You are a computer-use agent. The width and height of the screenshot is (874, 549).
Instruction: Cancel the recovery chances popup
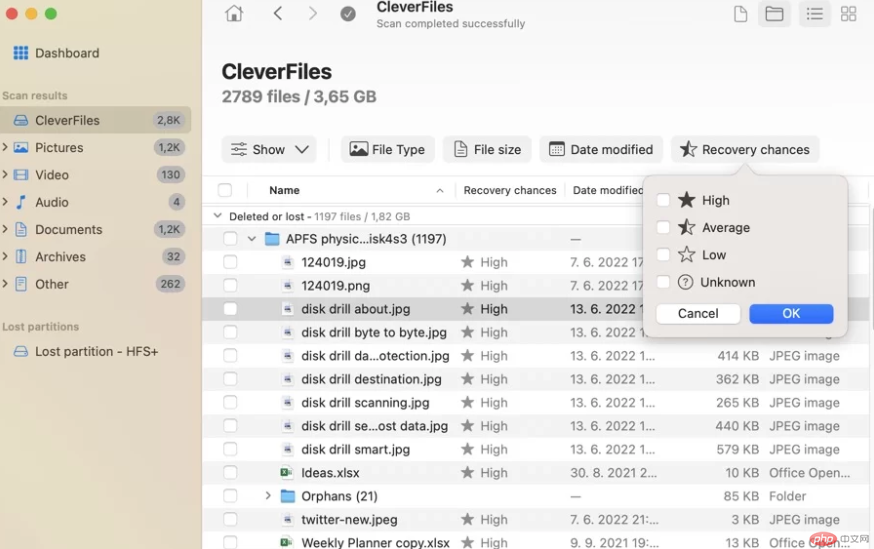(698, 313)
